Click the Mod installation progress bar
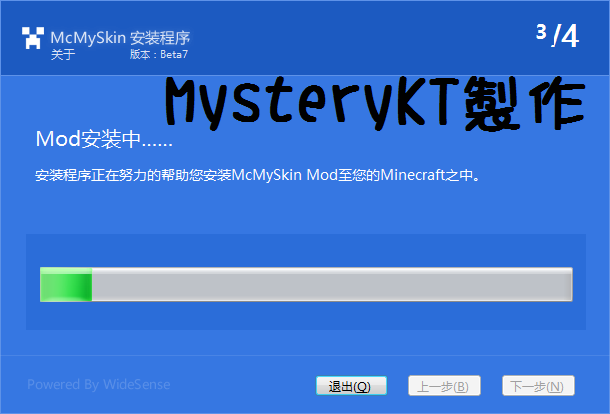This screenshot has width=610, height=414. 306,284
